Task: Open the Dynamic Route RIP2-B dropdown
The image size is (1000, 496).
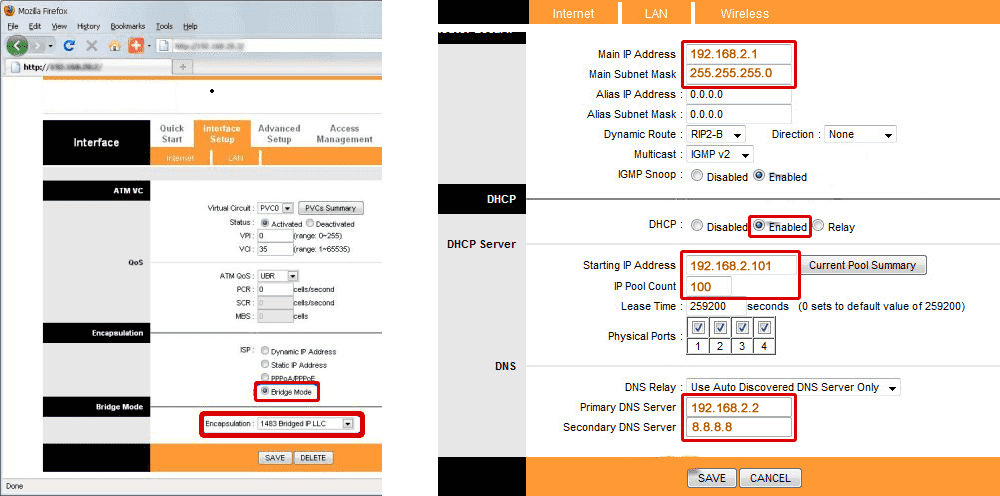Action: (x=716, y=135)
